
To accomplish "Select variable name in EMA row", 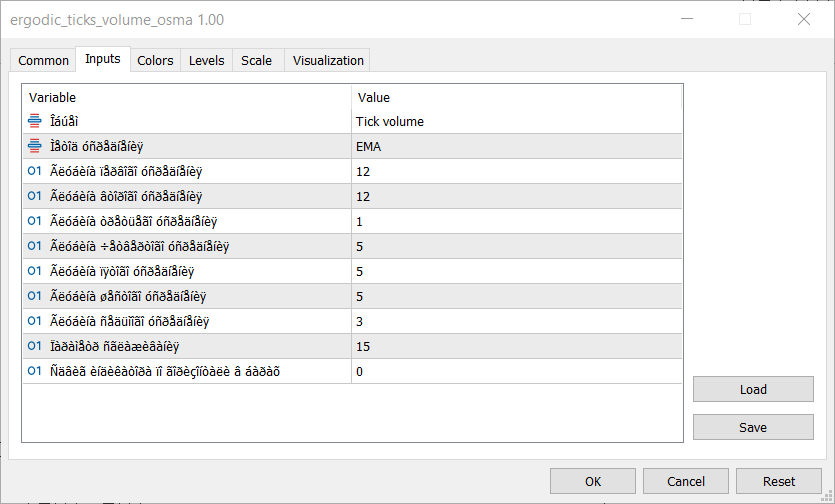I will click(96, 147).
